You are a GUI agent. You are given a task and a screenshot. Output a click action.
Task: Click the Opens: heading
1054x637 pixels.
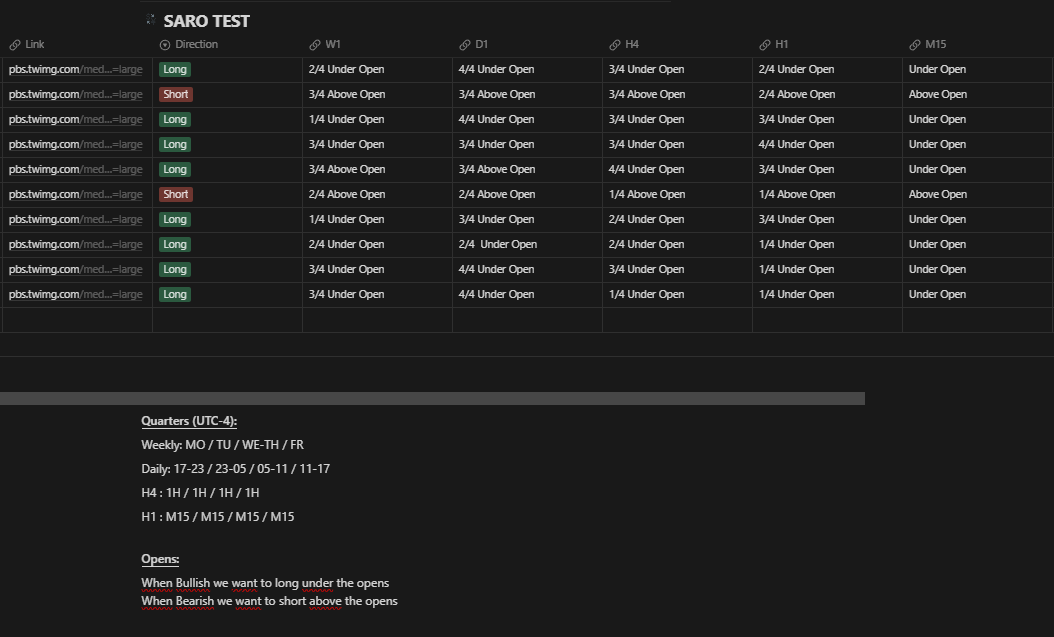point(160,559)
